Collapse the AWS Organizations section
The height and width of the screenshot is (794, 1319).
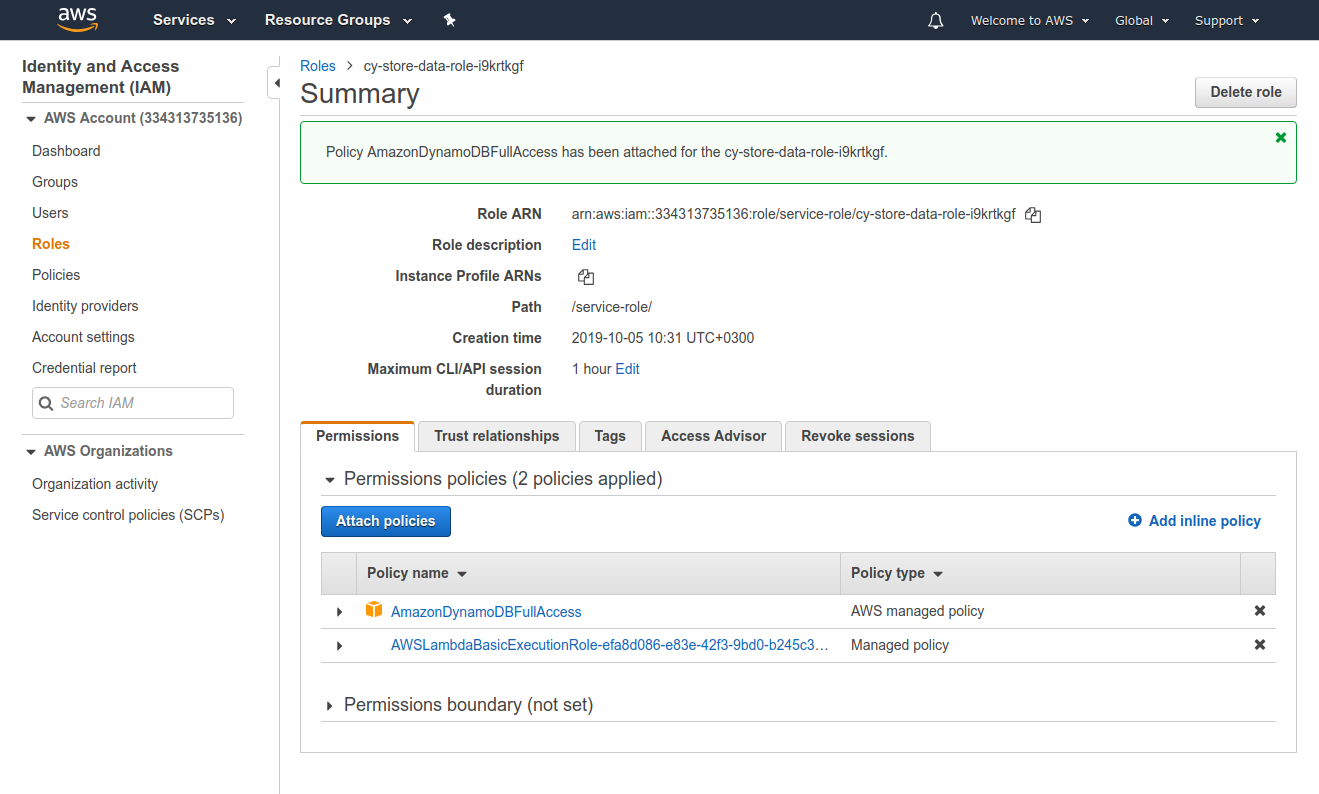pos(31,452)
